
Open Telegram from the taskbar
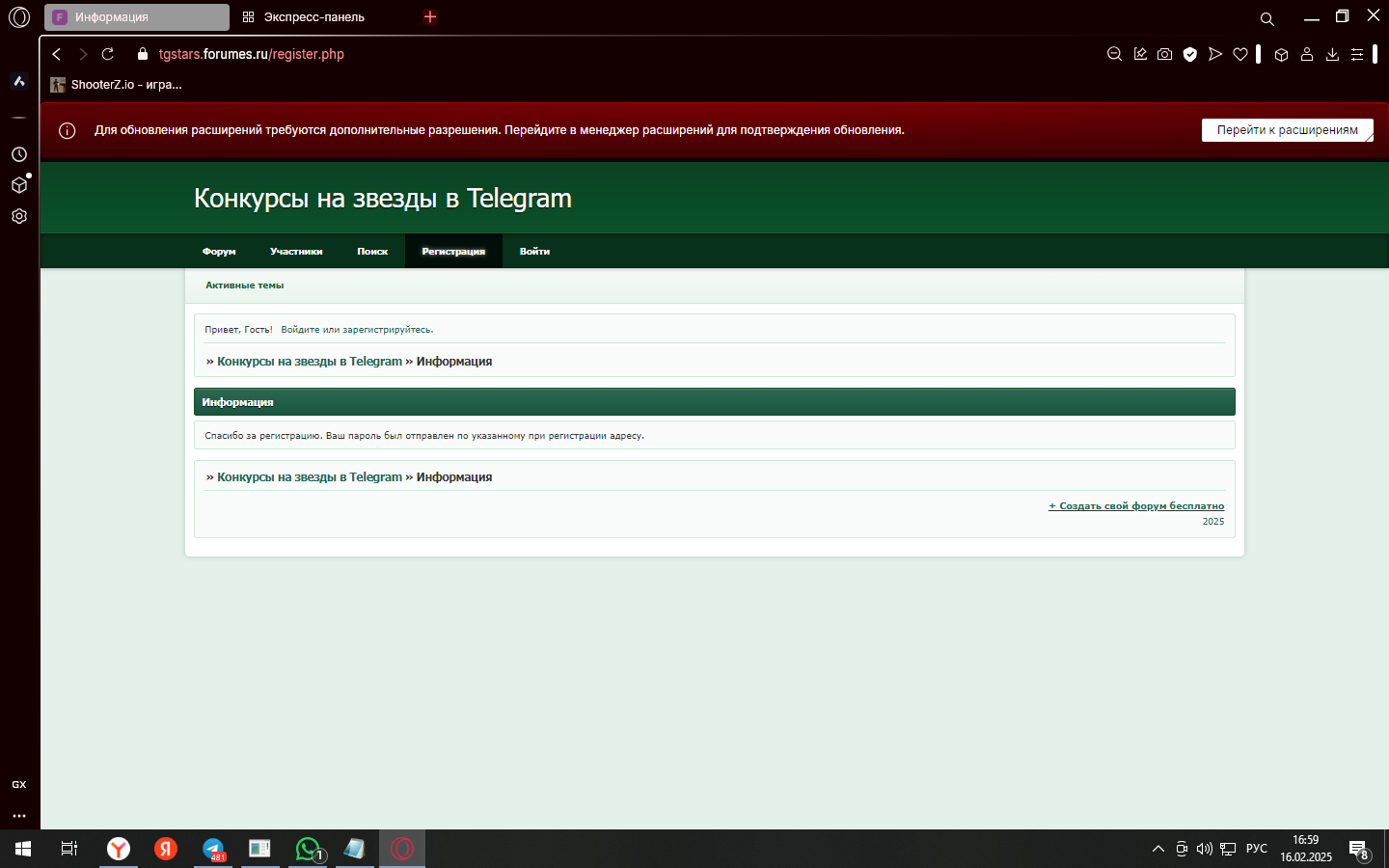coord(213,849)
